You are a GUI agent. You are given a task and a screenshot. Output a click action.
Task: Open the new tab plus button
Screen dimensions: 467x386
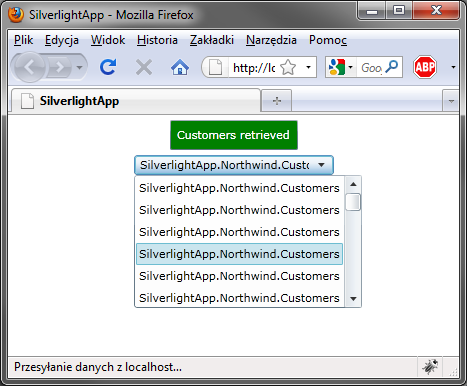click(x=277, y=101)
